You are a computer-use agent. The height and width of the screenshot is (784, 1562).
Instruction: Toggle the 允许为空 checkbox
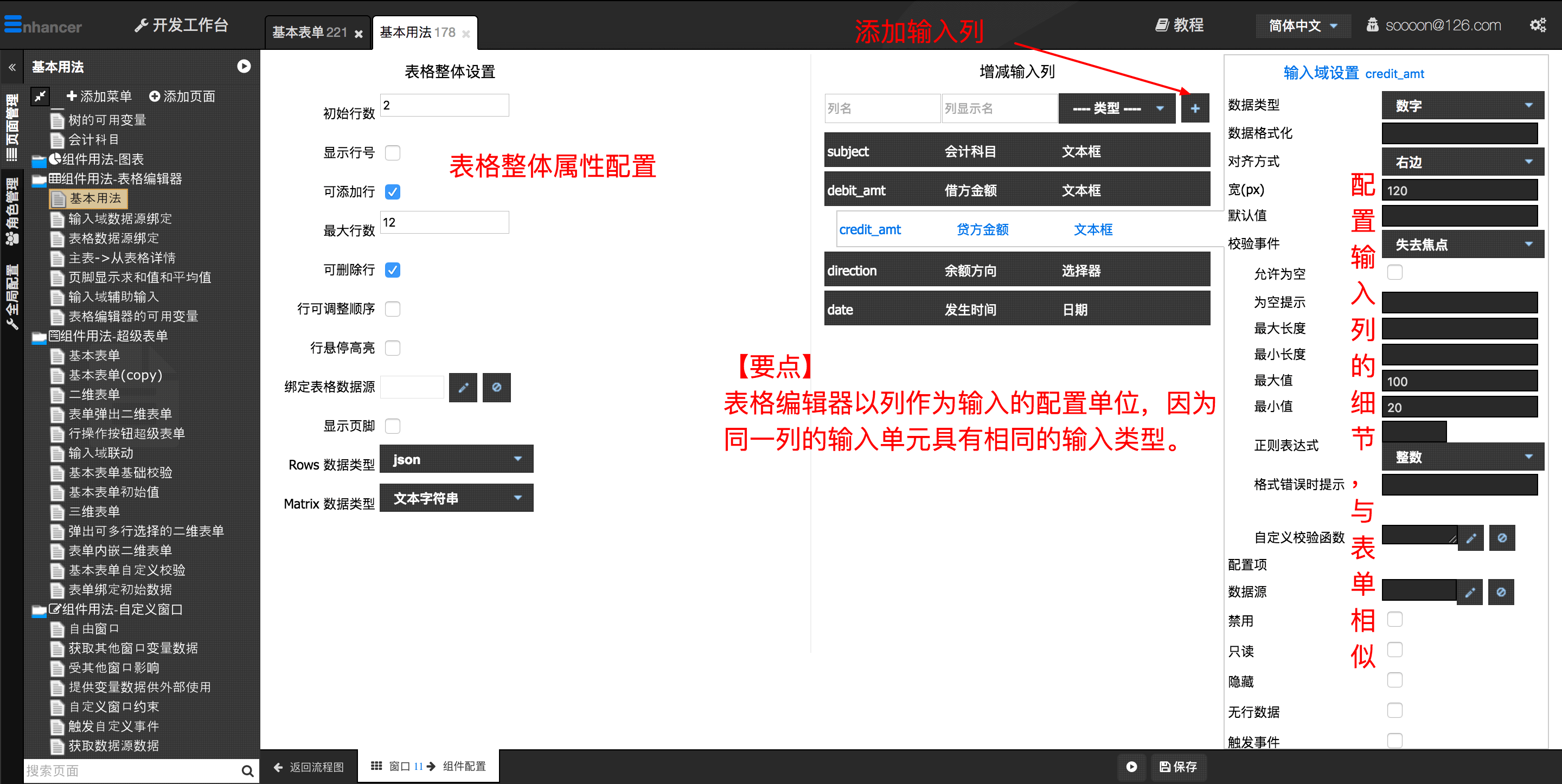(x=1394, y=273)
